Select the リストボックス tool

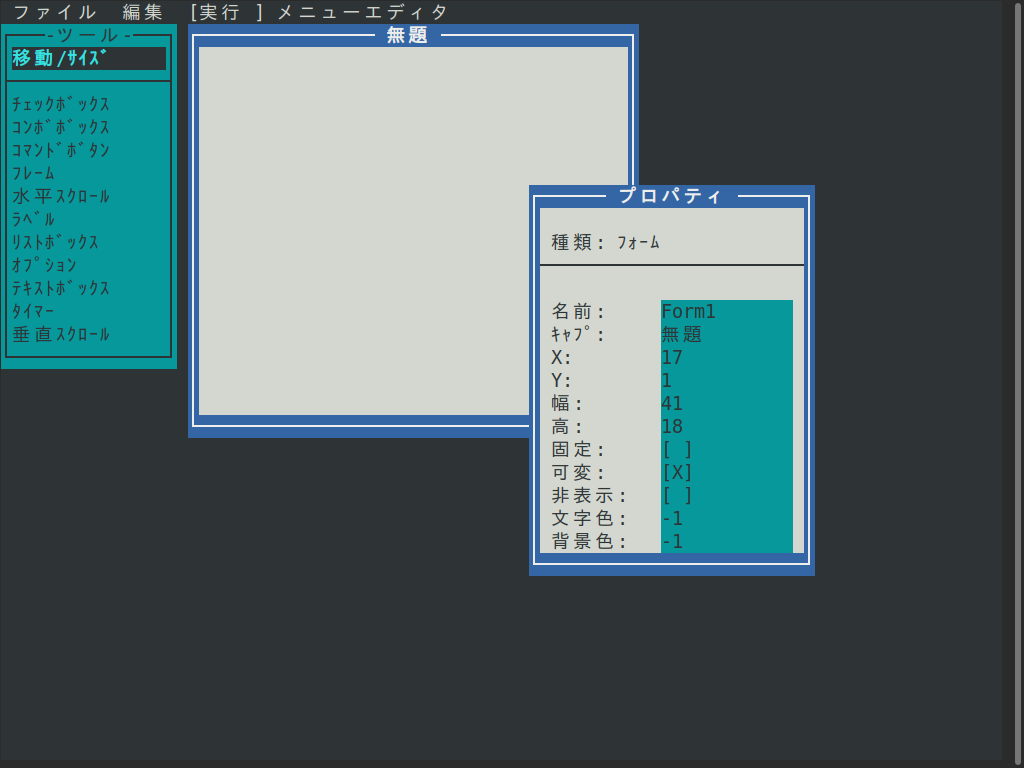[x=56, y=242]
